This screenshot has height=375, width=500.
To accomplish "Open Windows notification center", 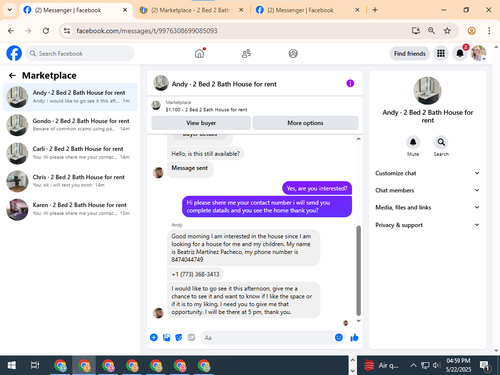I will [x=485, y=366].
